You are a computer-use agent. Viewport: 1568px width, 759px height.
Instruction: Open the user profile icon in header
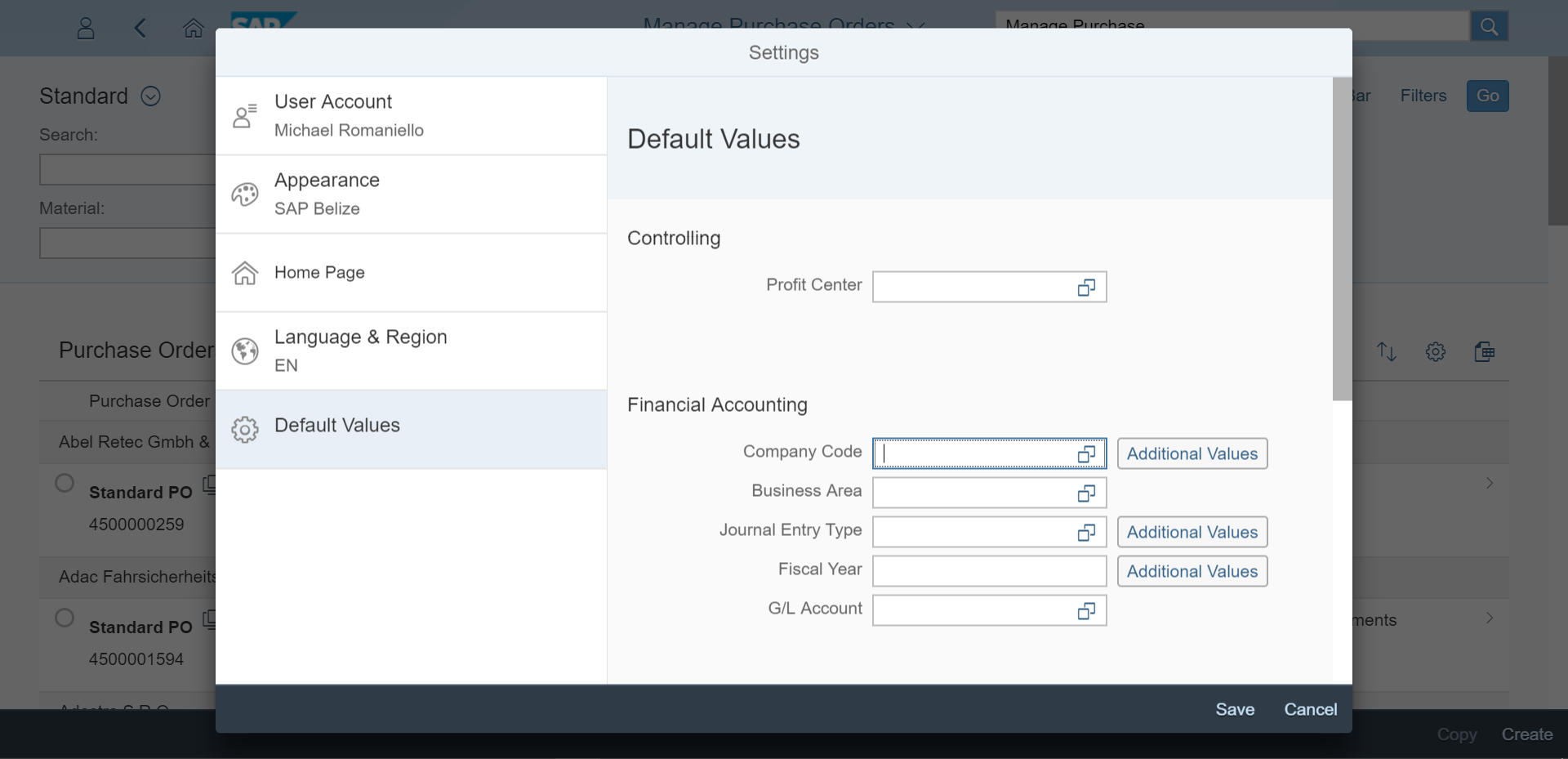click(x=86, y=29)
